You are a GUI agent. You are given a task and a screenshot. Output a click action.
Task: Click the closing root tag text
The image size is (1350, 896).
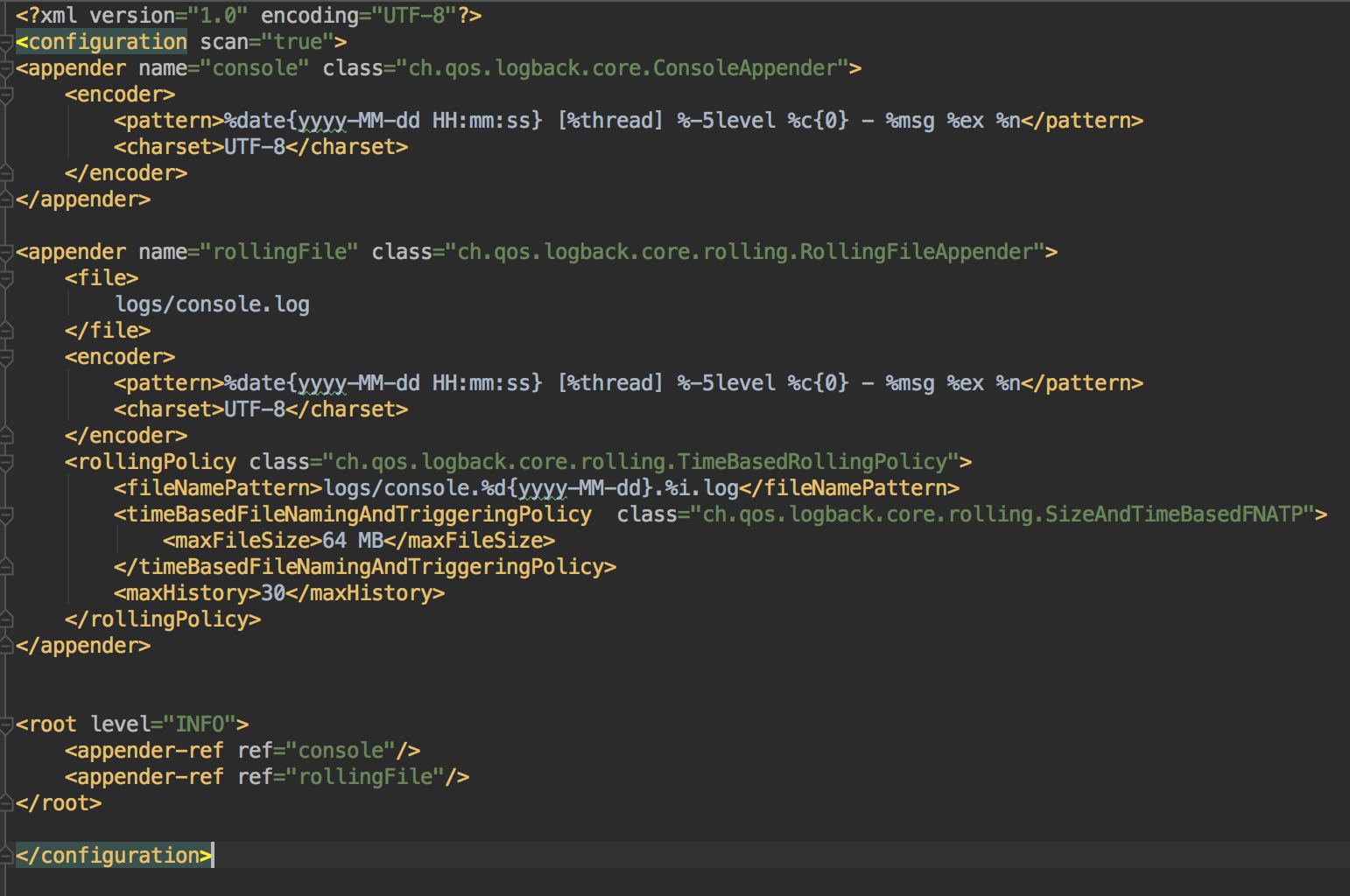(x=59, y=803)
